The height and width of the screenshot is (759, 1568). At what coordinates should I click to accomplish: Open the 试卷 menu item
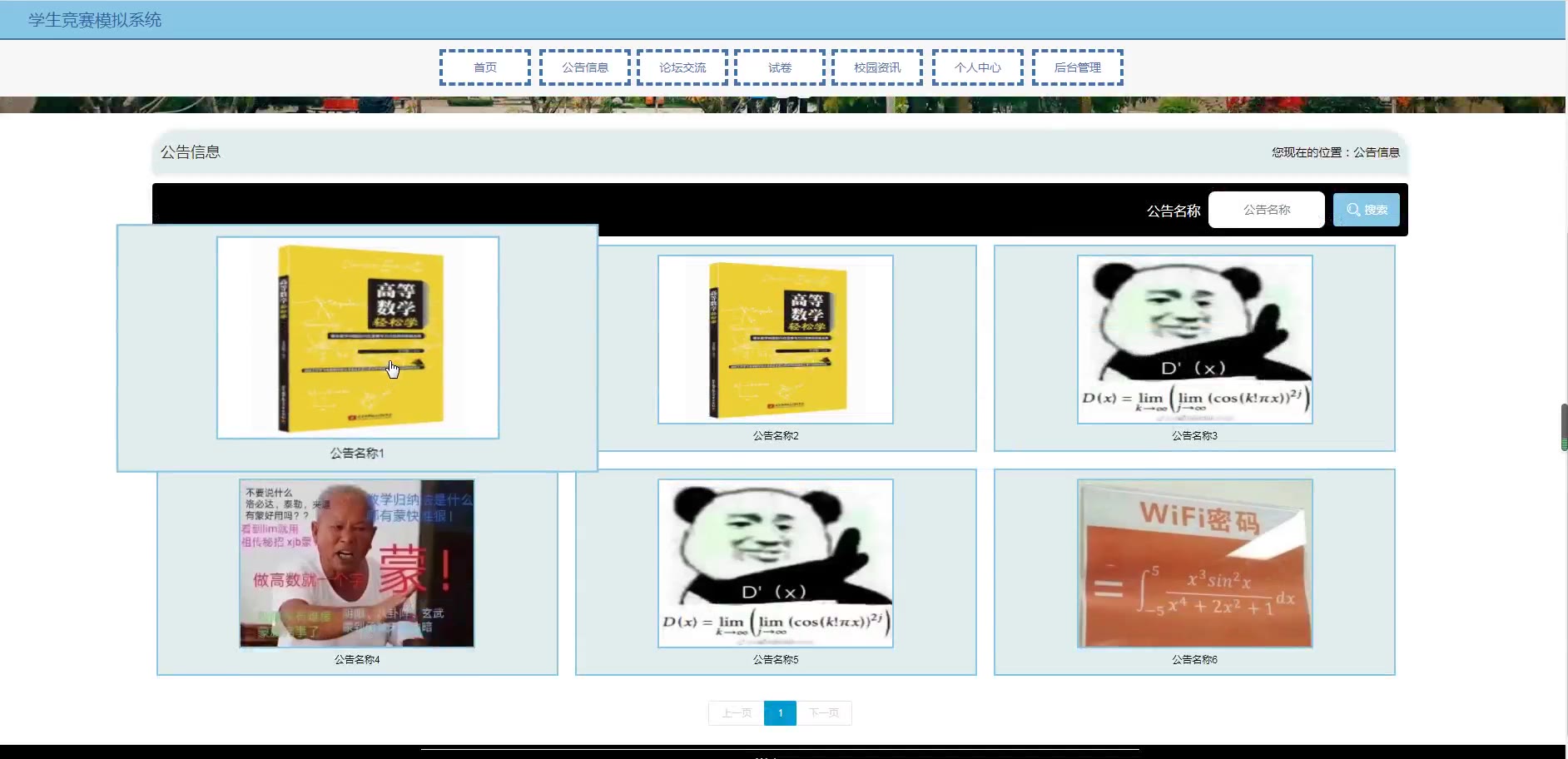tap(780, 67)
